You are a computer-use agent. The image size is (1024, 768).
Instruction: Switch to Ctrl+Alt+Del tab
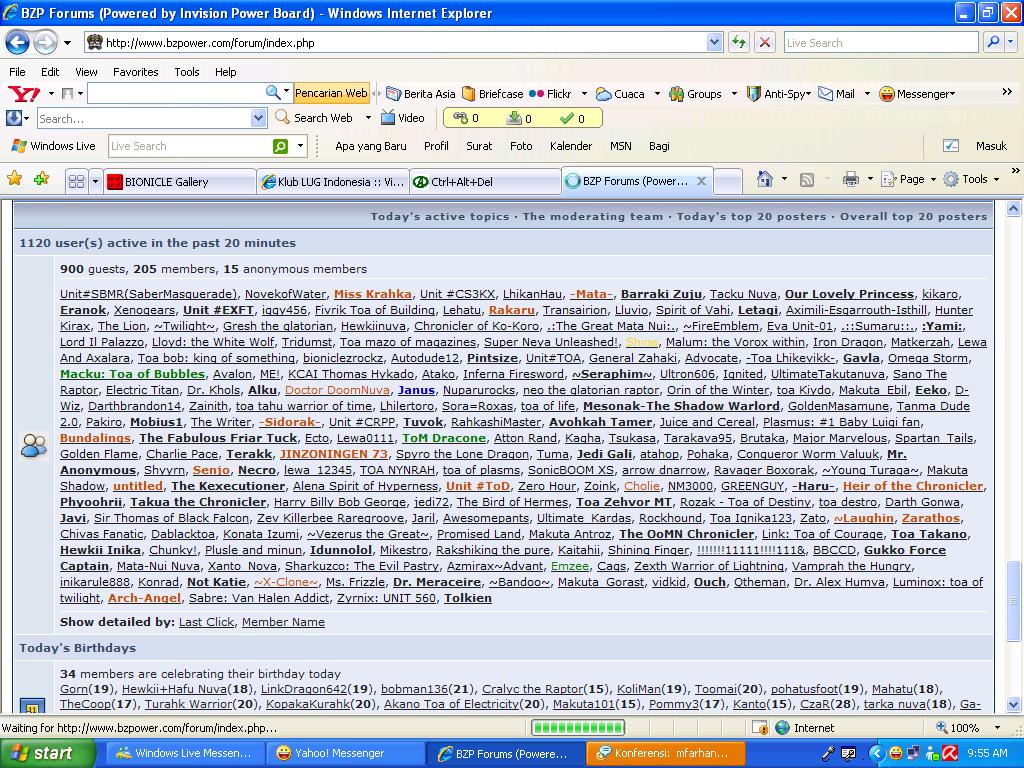(485, 182)
